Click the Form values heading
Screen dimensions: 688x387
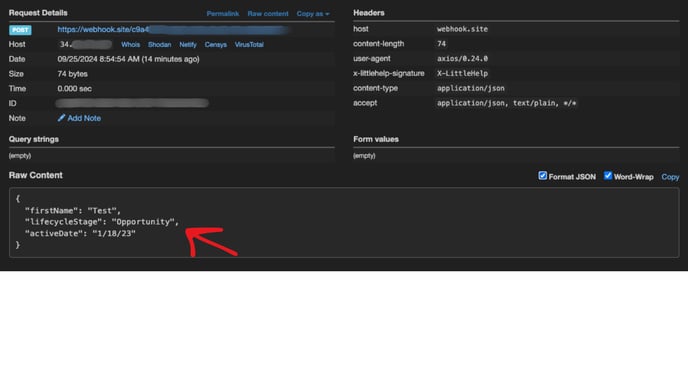[x=376, y=139]
